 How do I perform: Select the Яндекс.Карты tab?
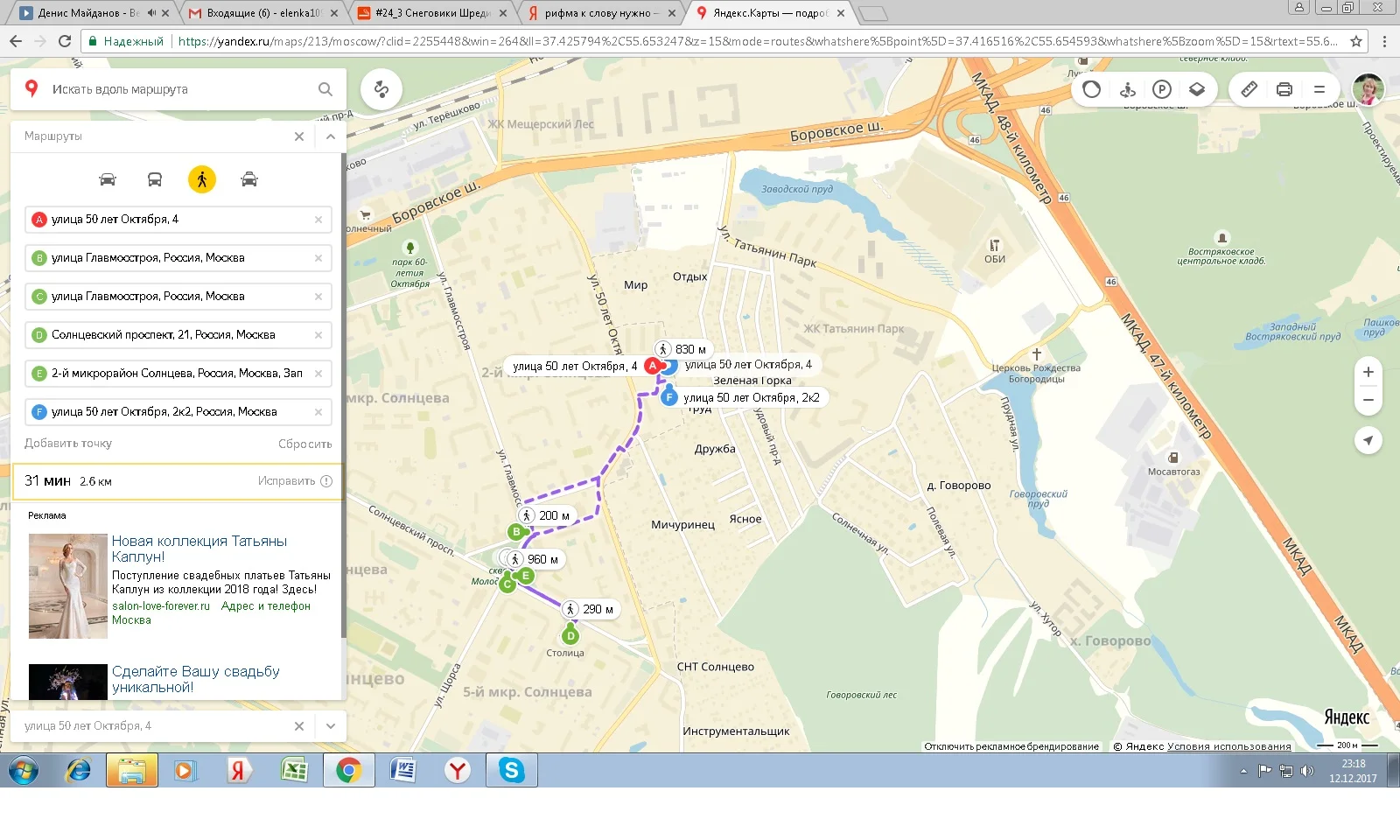pyautogui.click(x=770, y=13)
